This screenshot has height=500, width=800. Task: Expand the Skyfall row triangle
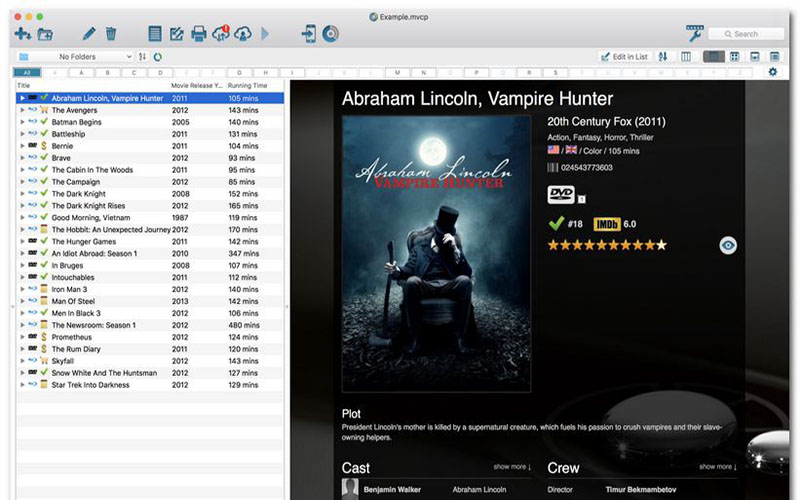(x=22, y=361)
